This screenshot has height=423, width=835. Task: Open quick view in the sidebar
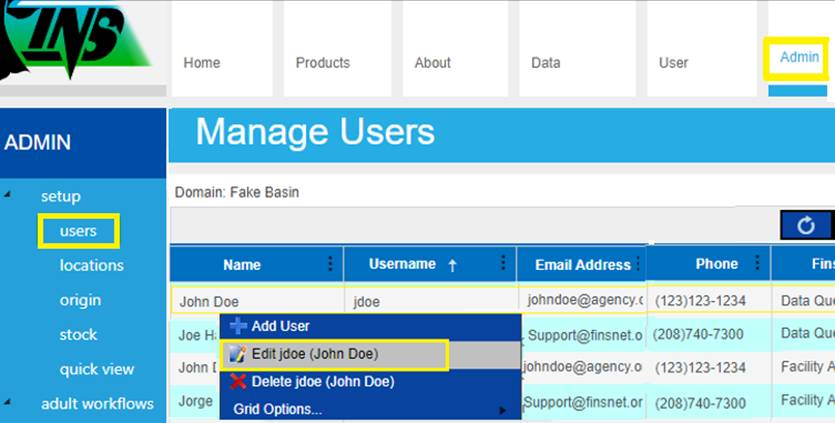[x=96, y=369]
